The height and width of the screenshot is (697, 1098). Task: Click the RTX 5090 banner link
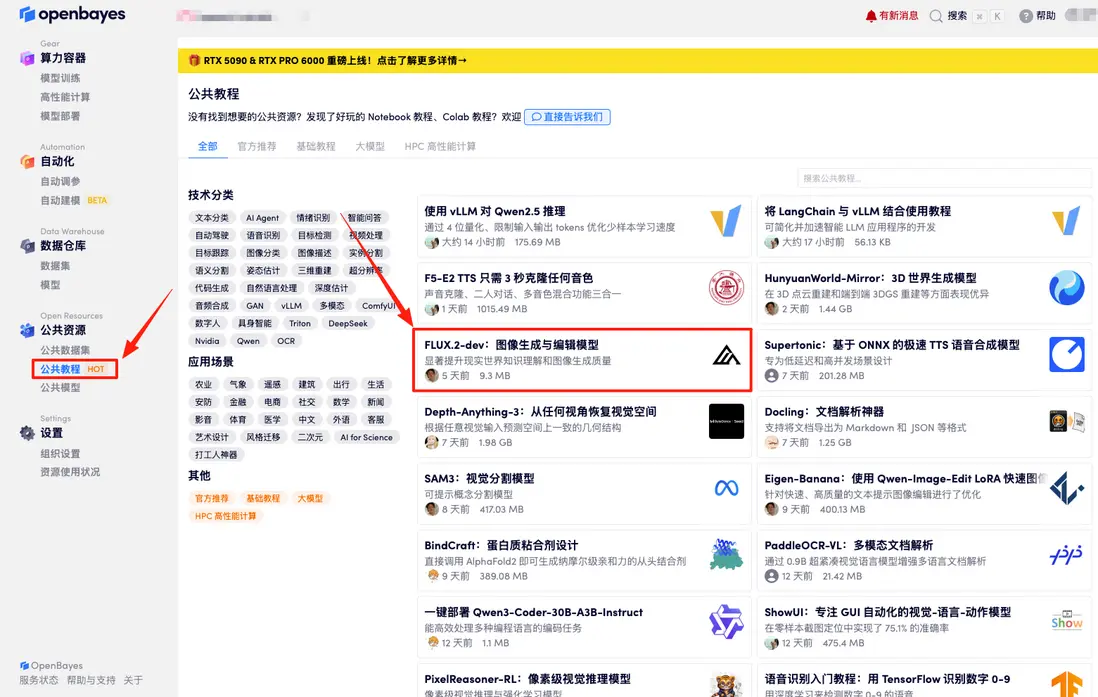[335, 61]
